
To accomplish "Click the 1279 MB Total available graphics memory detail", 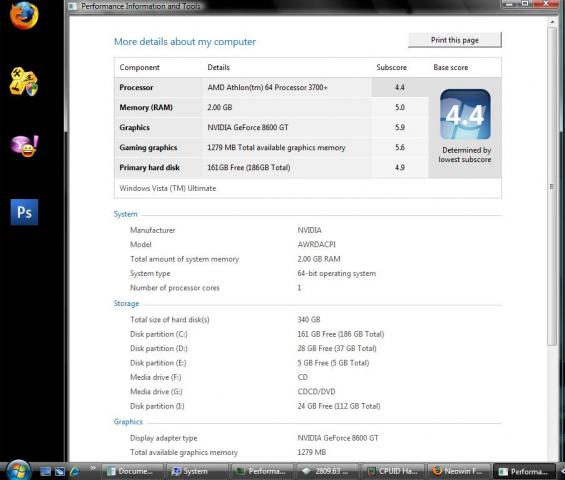I will click(x=276, y=147).
